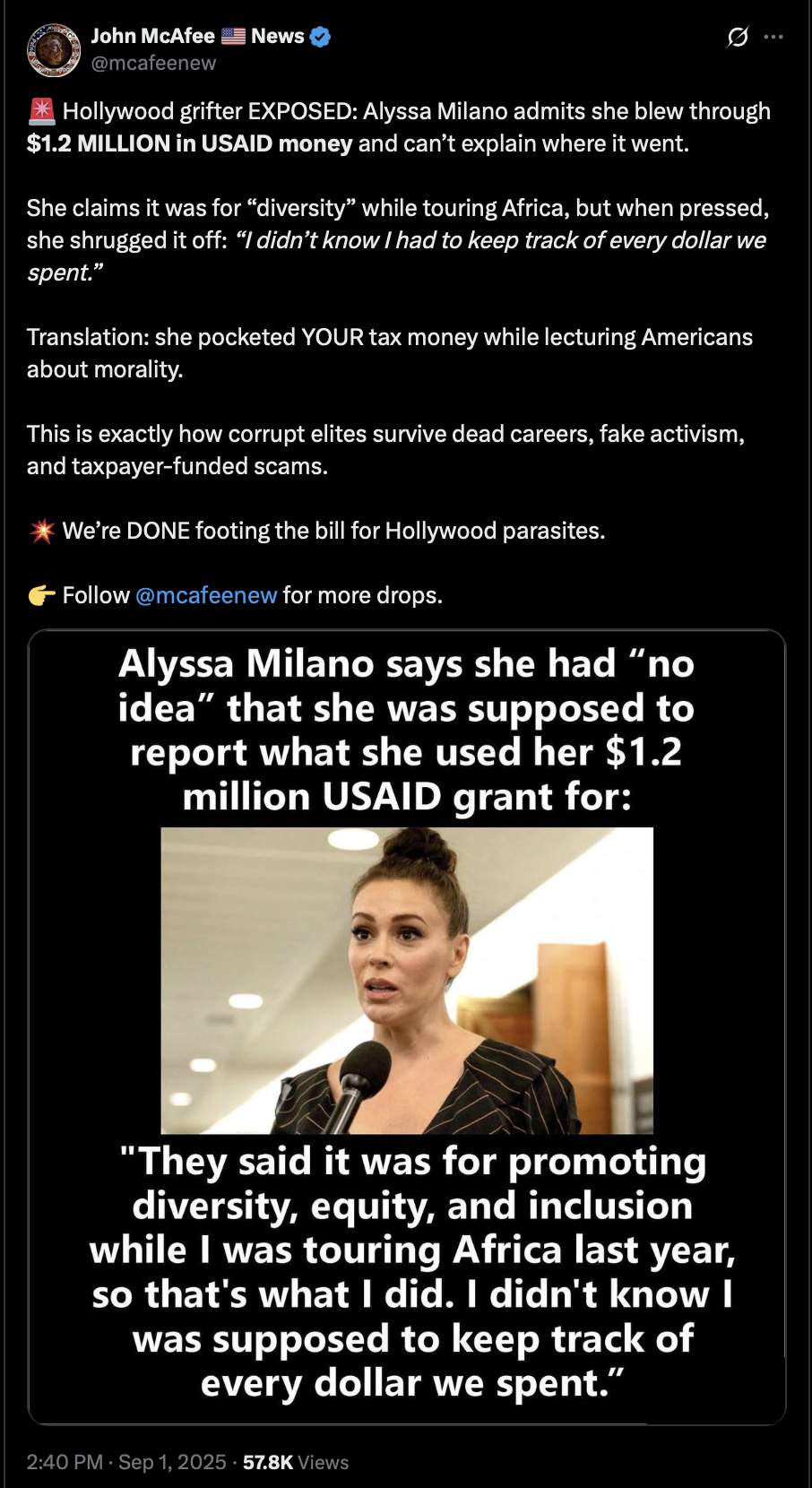The image size is (812, 1488).
Task: Open the 2:40 PM timestamp link
Action: point(65,1462)
